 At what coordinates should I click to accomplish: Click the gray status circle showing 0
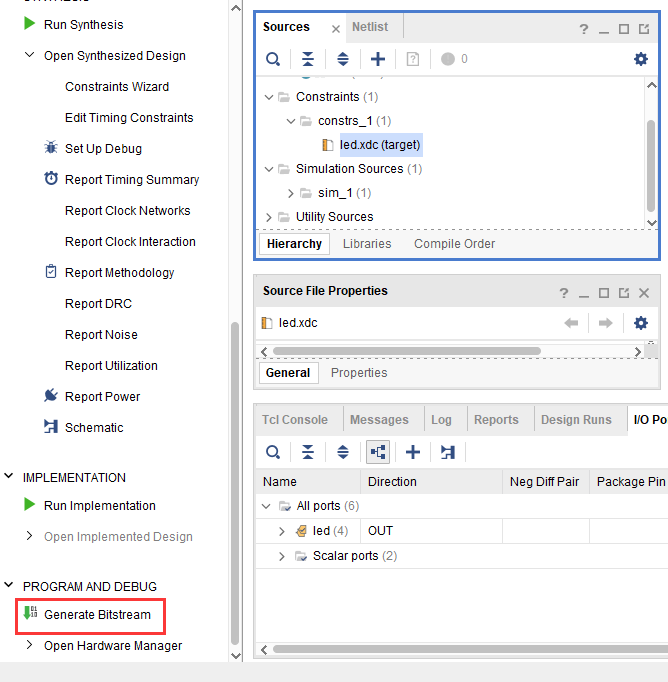coord(448,59)
